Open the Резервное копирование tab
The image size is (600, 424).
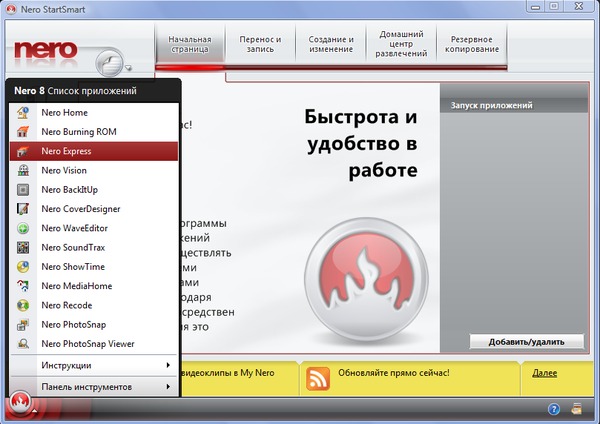click(472, 44)
